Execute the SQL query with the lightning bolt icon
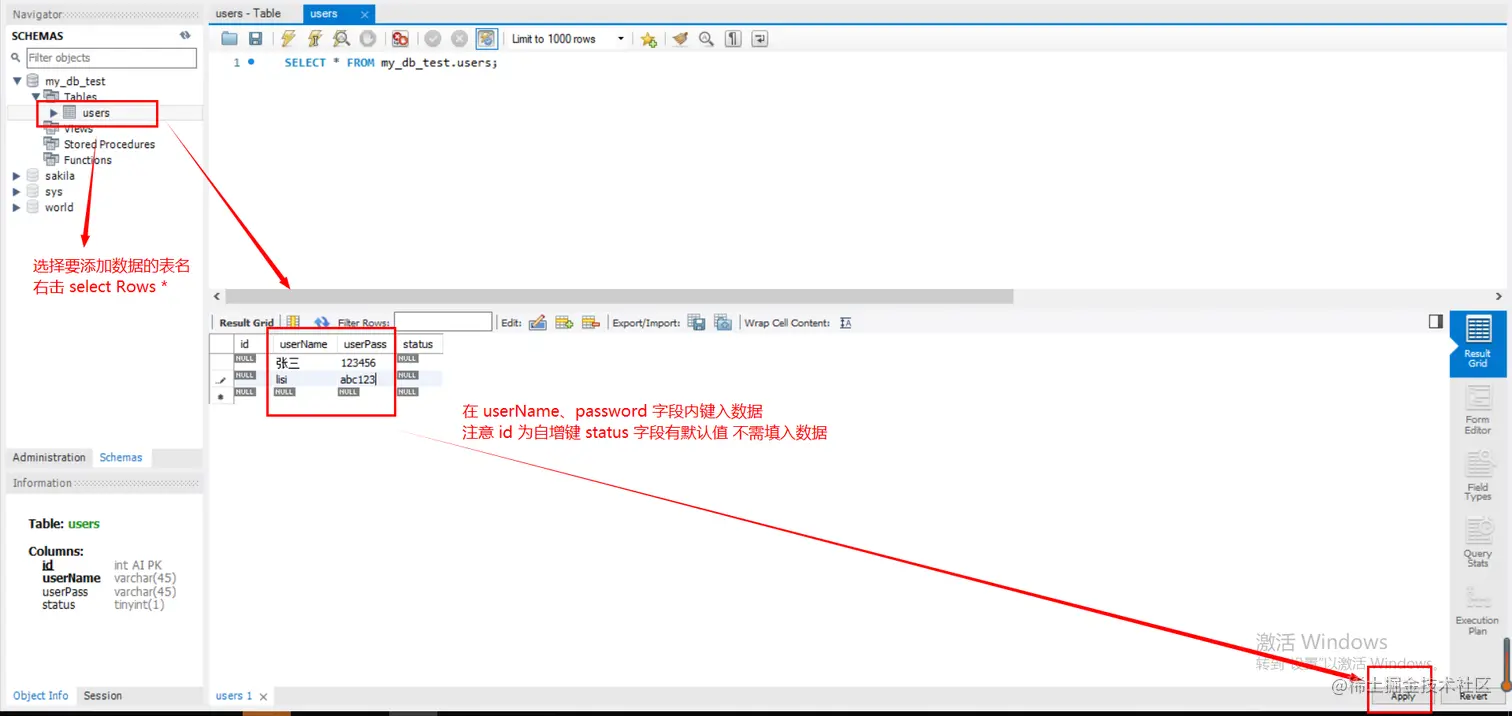This screenshot has width=1512, height=716. tap(288, 38)
